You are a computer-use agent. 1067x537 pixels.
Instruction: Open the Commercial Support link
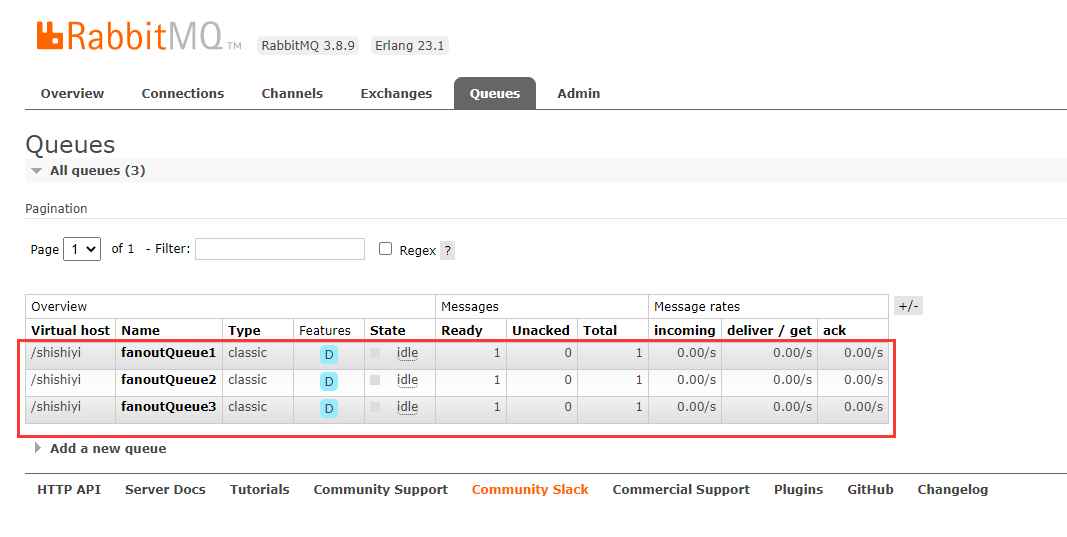tap(681, 489)
